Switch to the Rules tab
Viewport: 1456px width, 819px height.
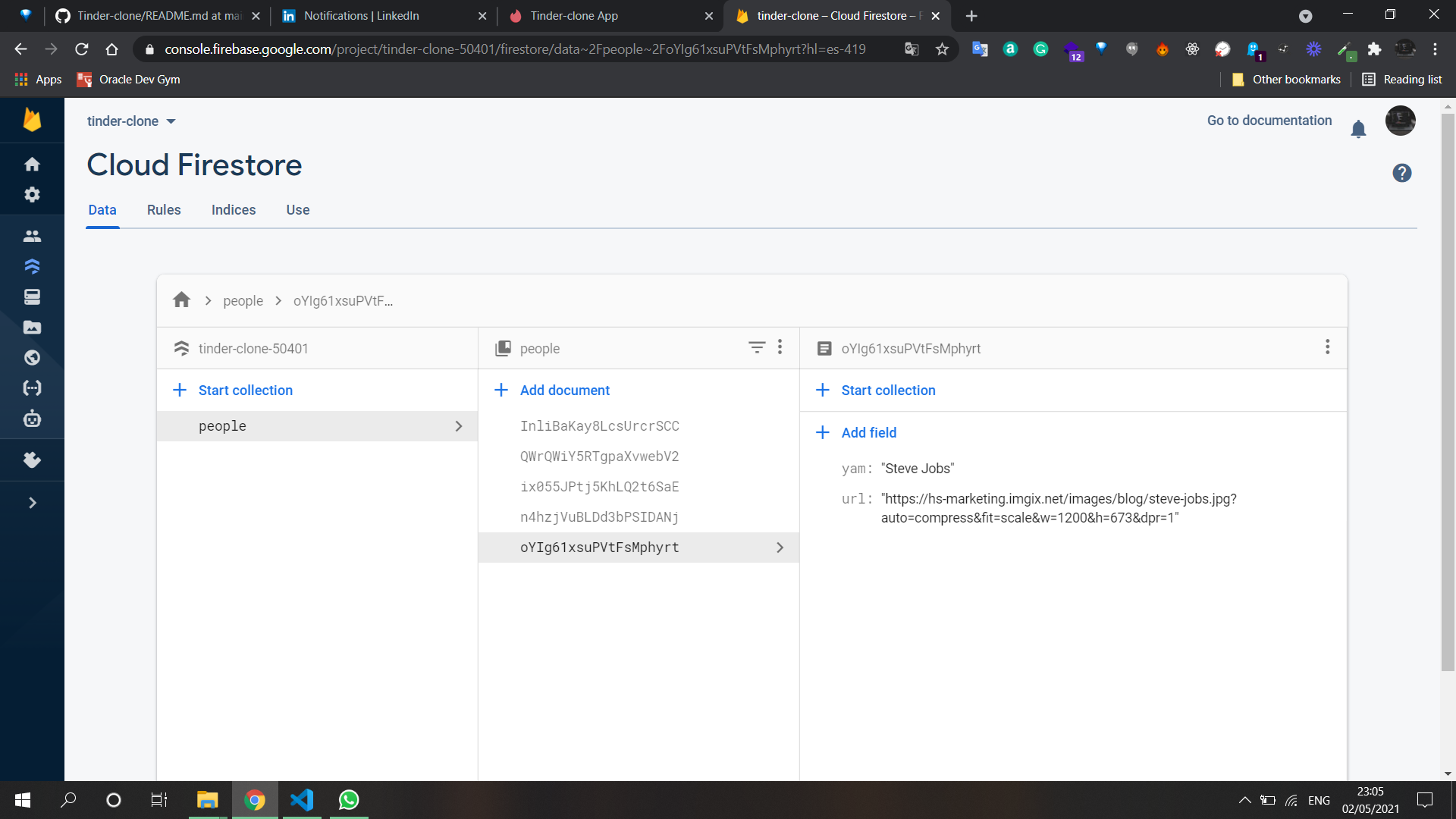[x=164, y=210]
